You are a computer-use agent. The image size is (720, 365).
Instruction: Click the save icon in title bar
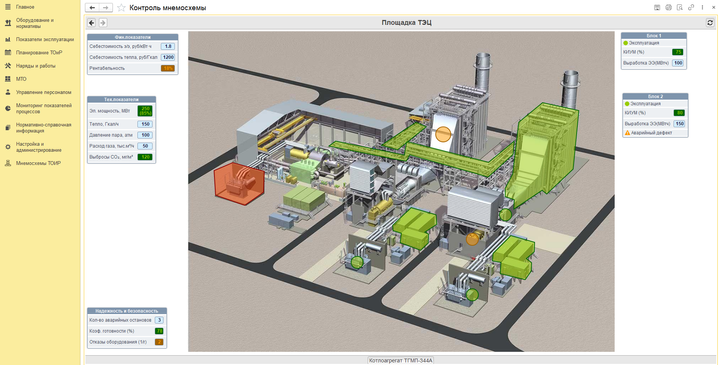(x=657, y=7)
